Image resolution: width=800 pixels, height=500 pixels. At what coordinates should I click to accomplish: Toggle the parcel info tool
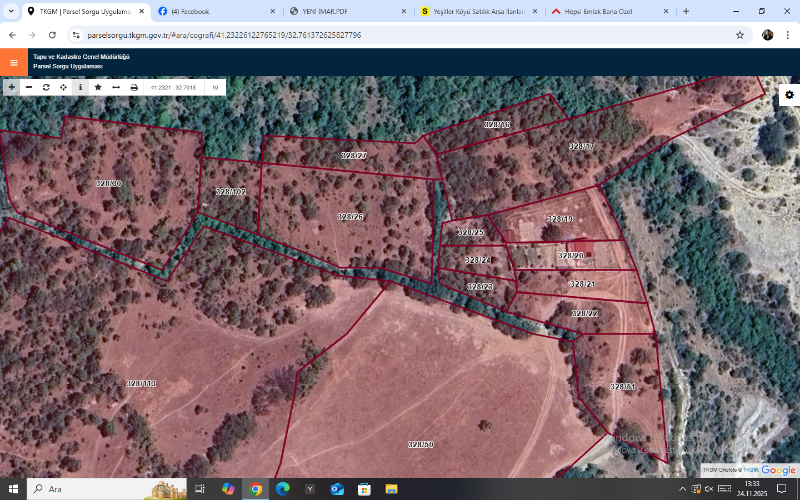tap(81, 88)
